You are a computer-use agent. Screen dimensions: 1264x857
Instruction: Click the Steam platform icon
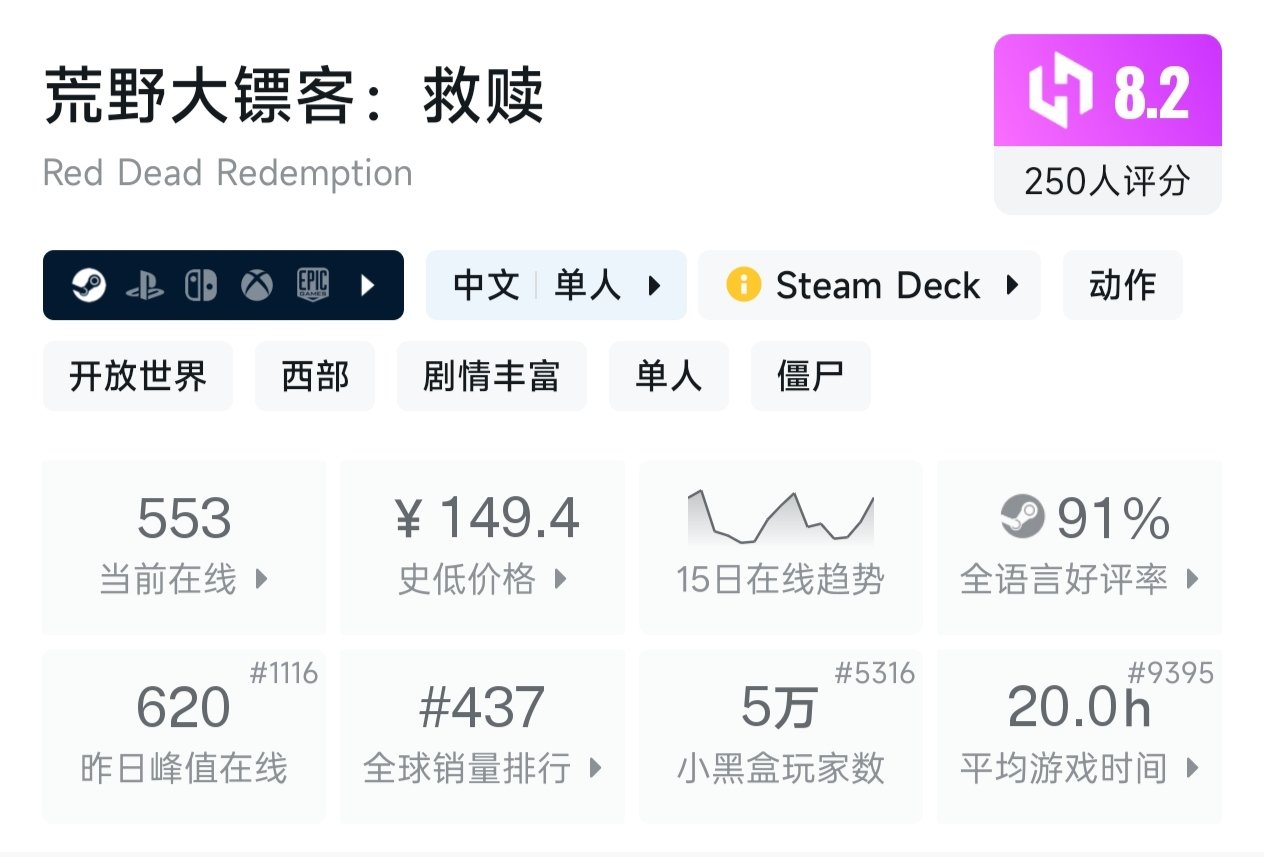(89, 286)
